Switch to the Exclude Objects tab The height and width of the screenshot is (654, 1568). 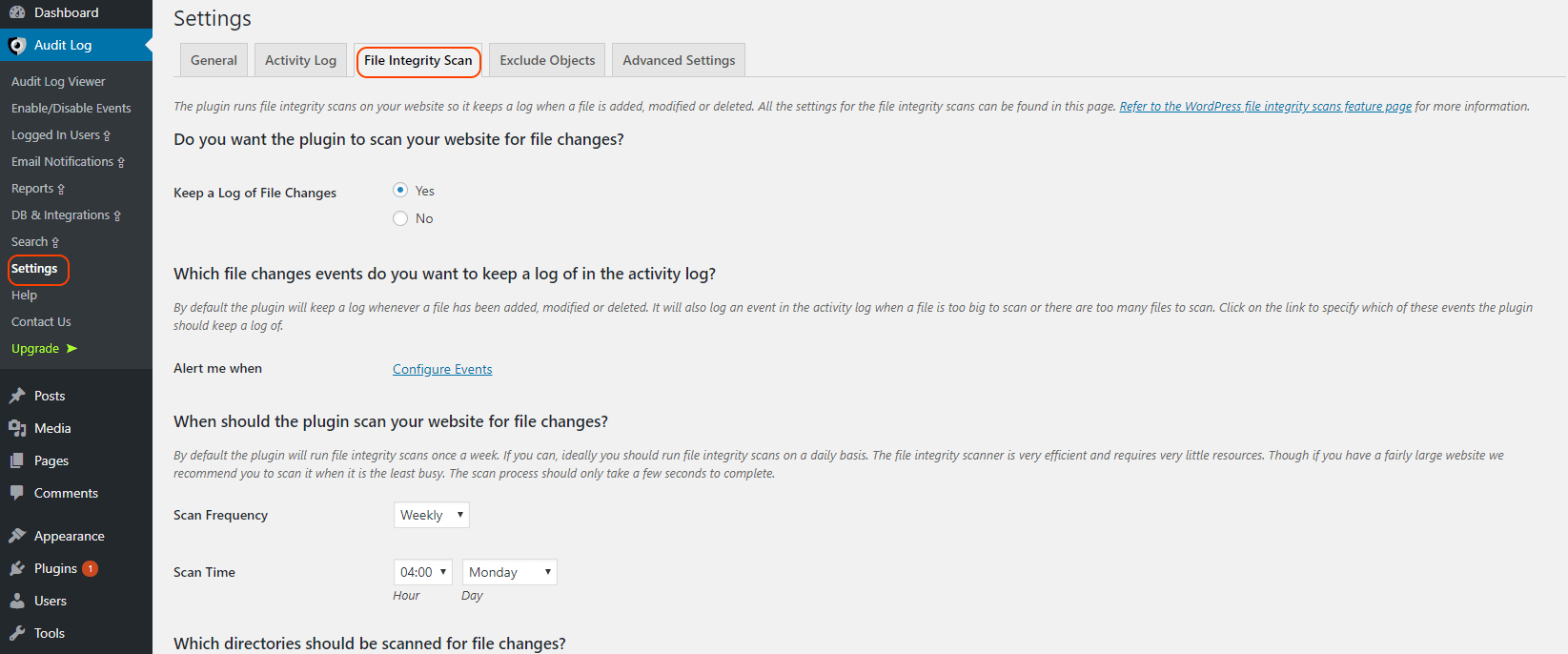(x=547, y=60)
